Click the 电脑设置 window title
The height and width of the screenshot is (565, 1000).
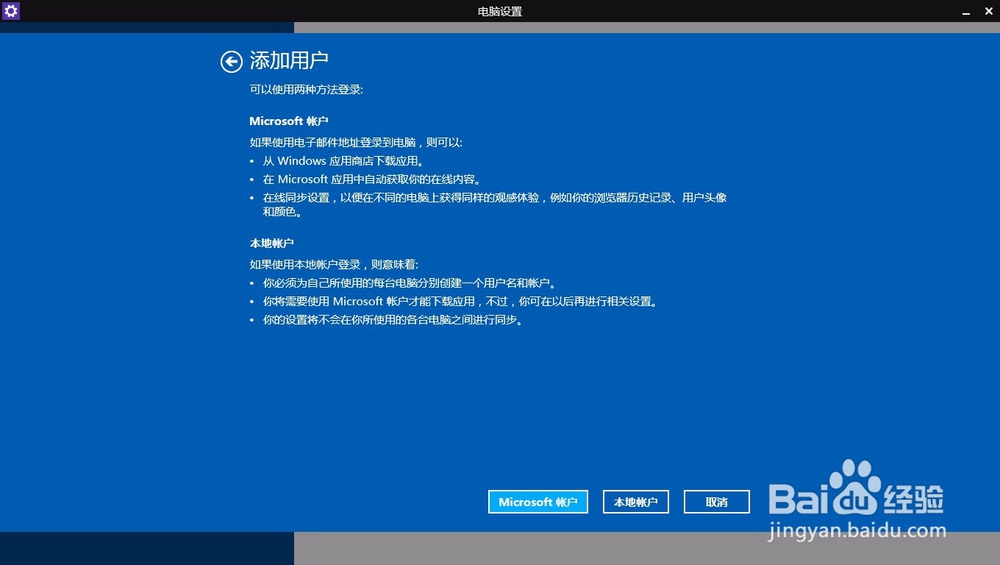click(x=500, y=11)
